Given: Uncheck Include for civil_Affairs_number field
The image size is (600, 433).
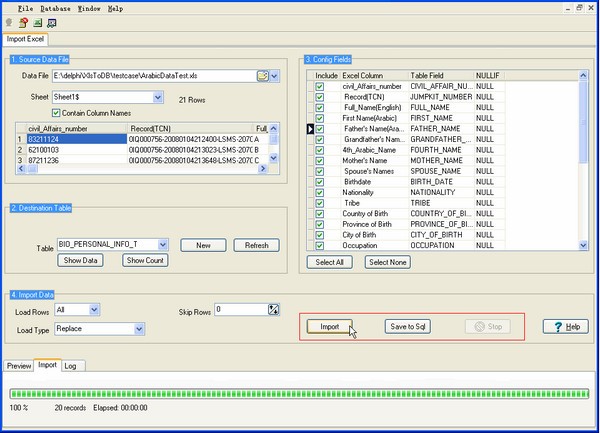Looking at the screenshot, I should click(x=320, y=86).
